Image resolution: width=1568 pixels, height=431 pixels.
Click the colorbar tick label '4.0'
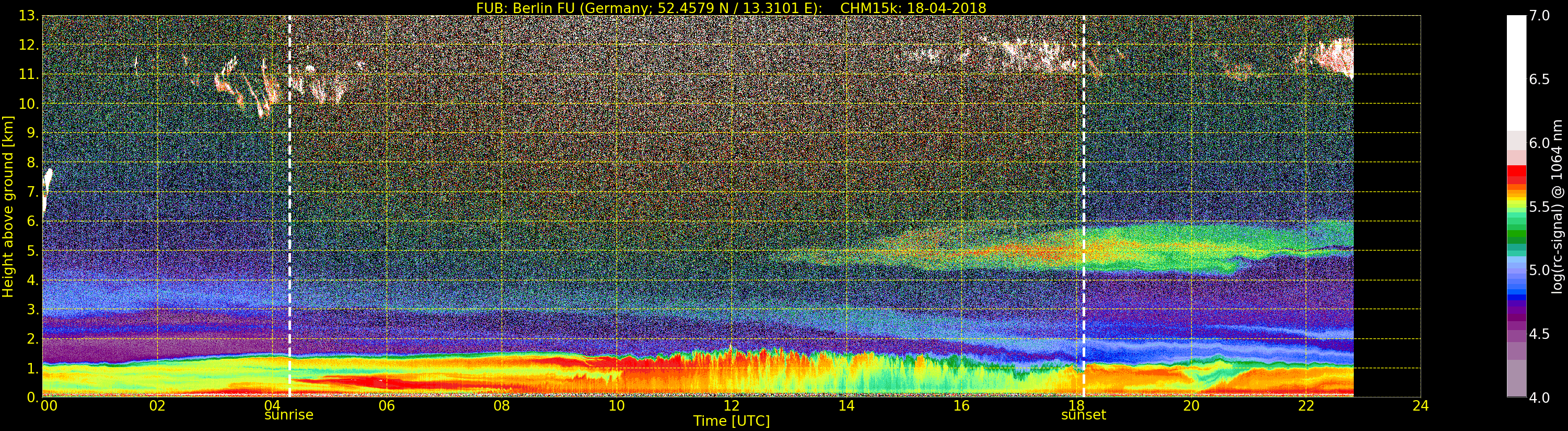[x=1539, y=397]
